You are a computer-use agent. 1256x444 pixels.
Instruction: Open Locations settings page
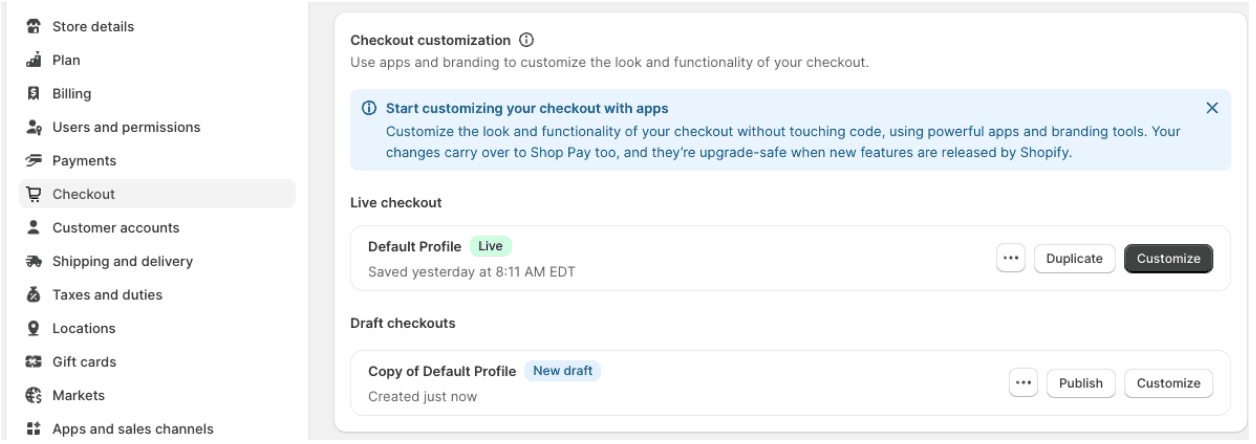(x=84, y=328)
